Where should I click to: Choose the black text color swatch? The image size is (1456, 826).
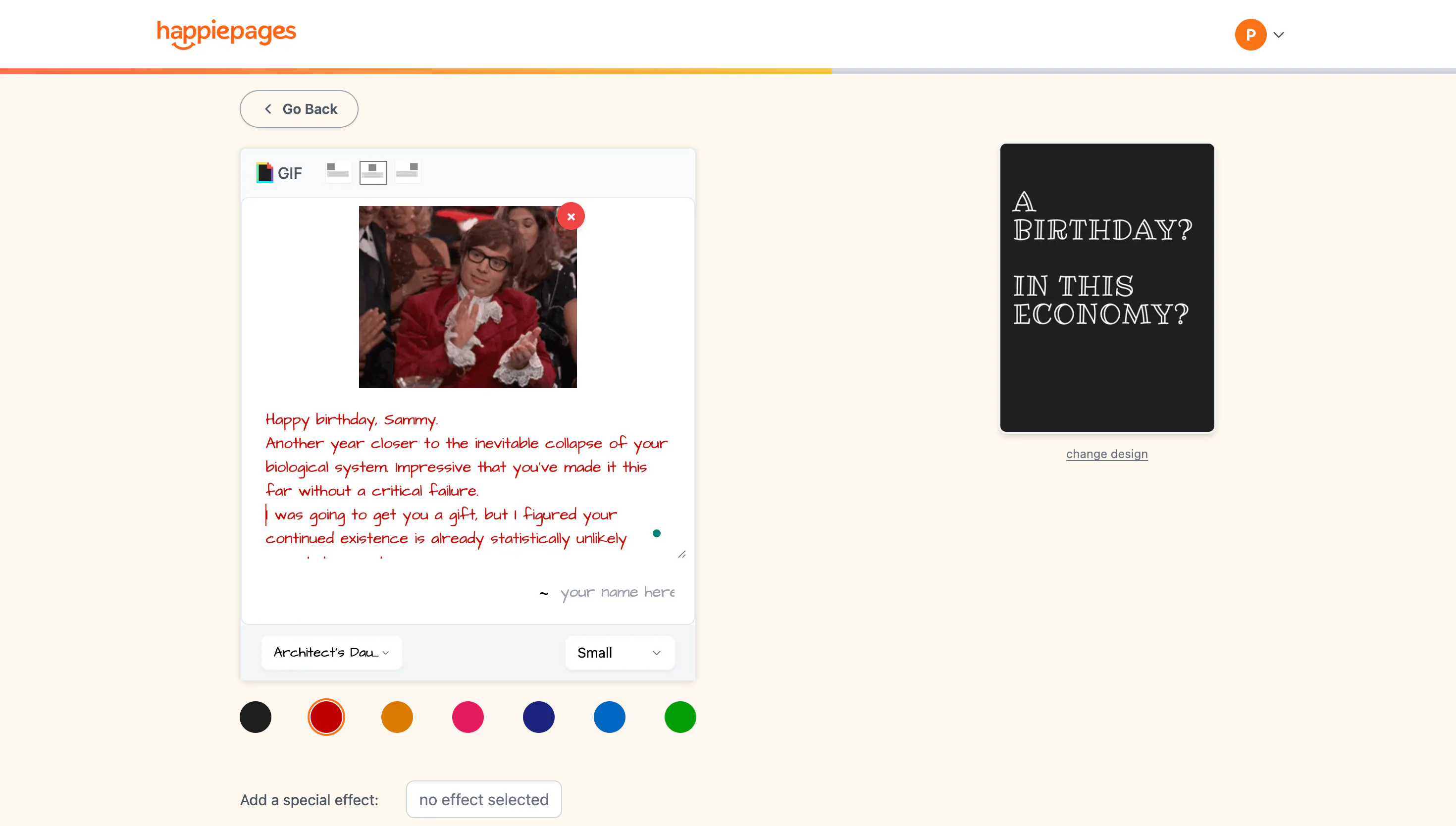click(x=255, y=717)
